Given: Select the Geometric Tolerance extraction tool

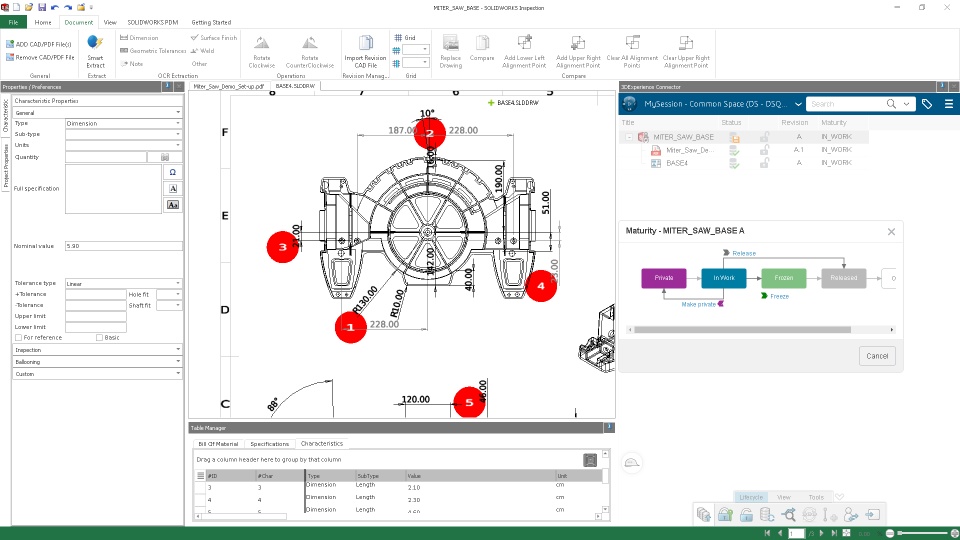Looking at the screenshot, I should pos(153,51).
